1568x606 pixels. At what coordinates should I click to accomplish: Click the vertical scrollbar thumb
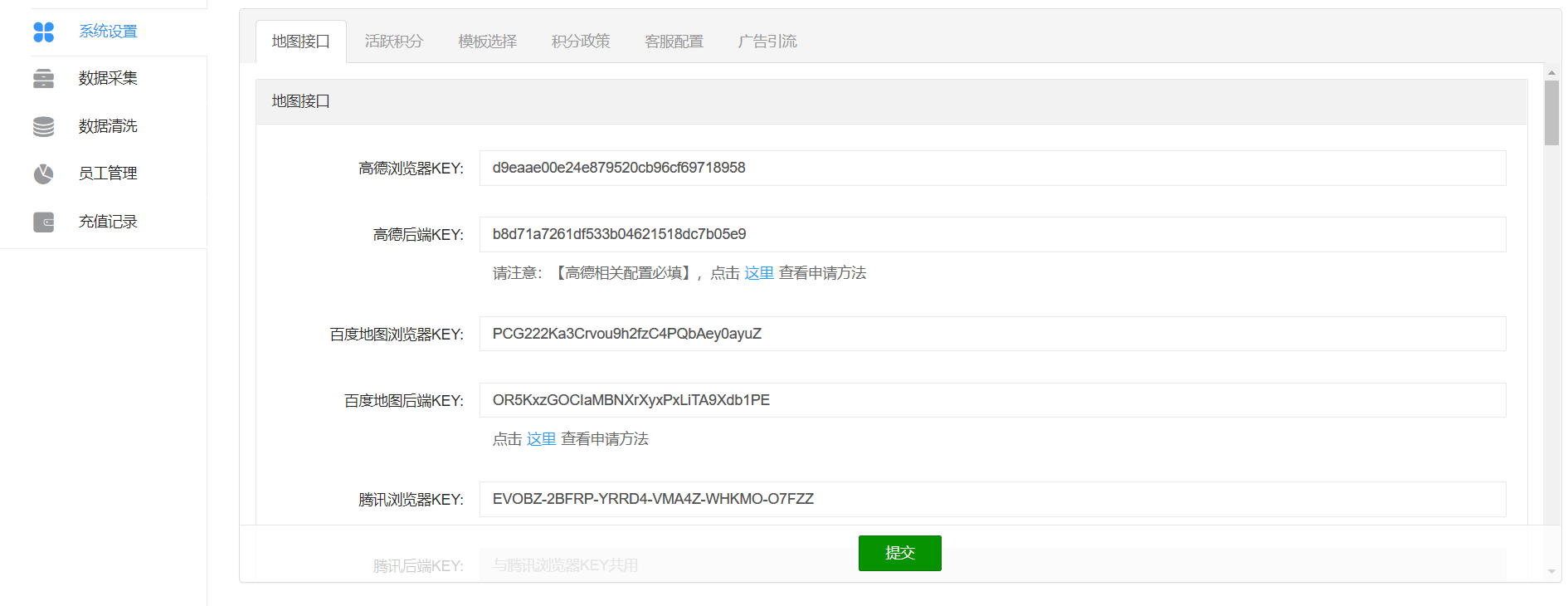tap(1551, 113)
